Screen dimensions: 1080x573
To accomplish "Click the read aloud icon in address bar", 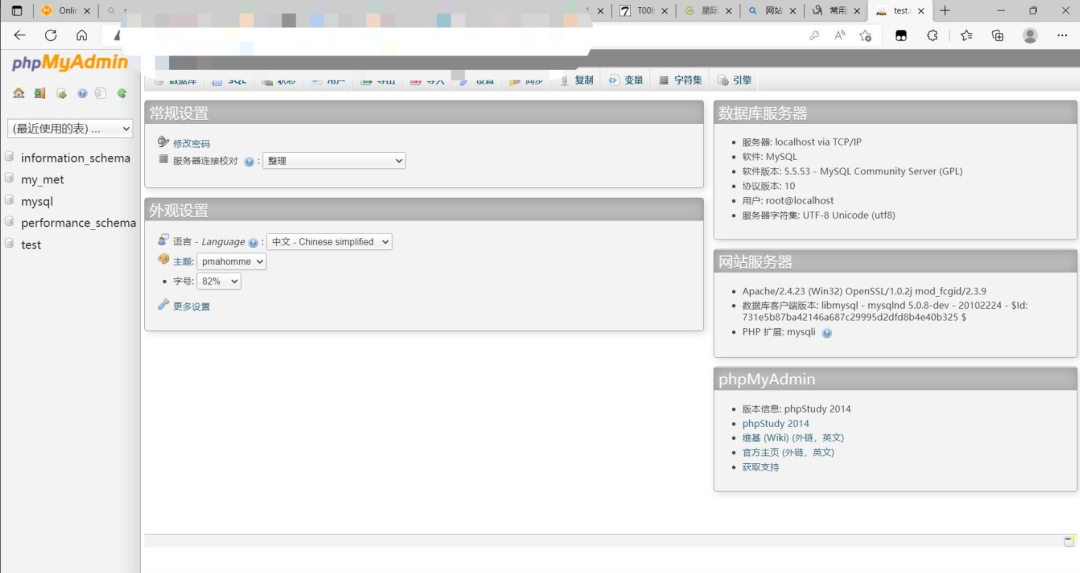I will pos(840,35).
